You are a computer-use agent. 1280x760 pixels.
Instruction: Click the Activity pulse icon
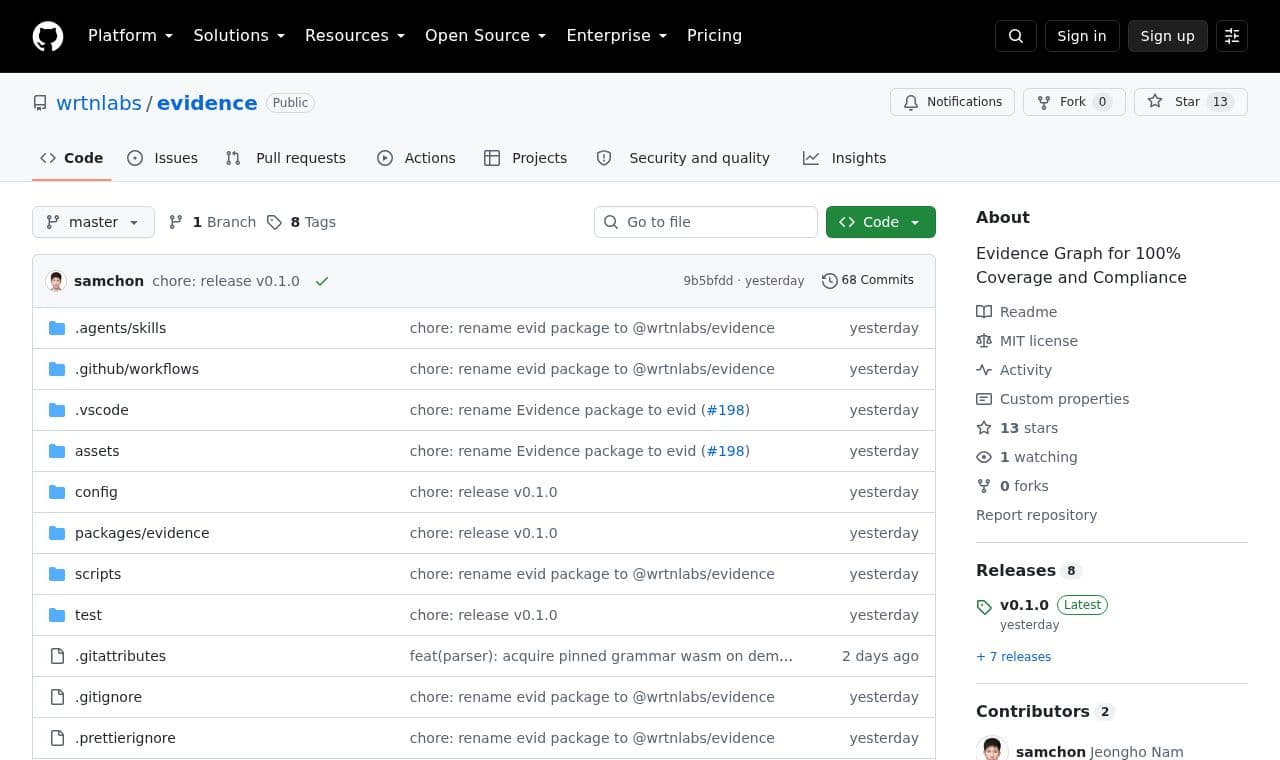coord(984,370)
